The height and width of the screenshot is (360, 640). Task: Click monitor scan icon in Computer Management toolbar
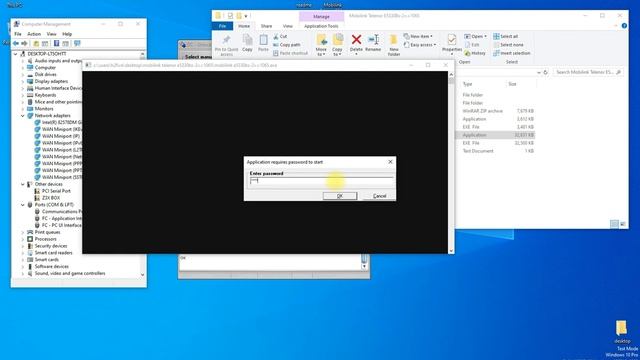click(x=77, y=43)
